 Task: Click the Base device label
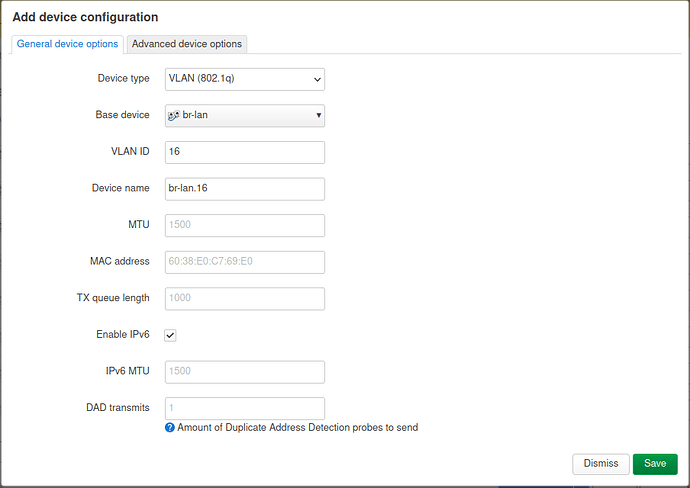[122, 115]
